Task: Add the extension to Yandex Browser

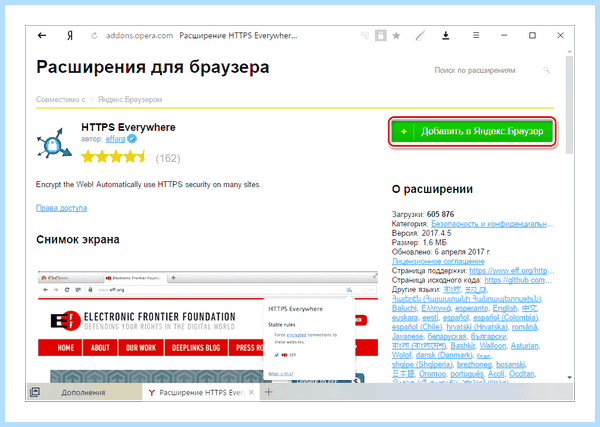Action: [472, 131]
